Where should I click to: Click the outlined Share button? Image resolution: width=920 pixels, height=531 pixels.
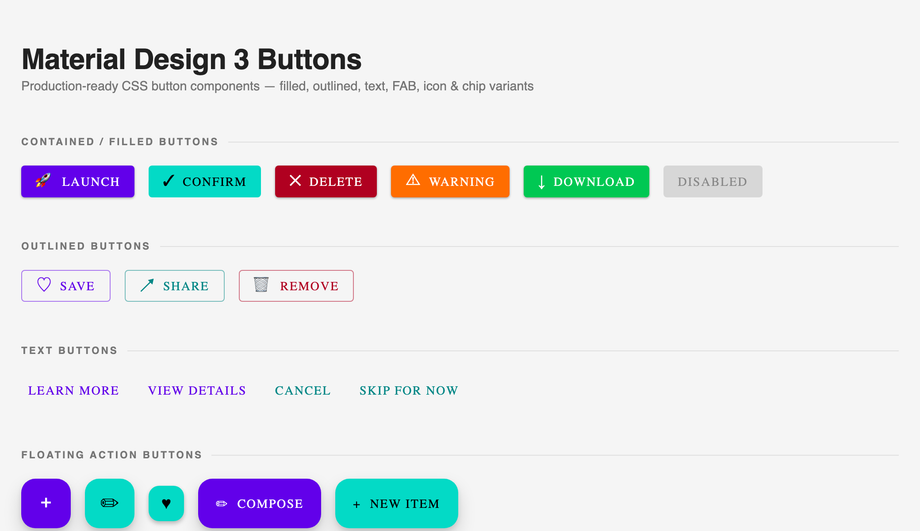(174, 286)
